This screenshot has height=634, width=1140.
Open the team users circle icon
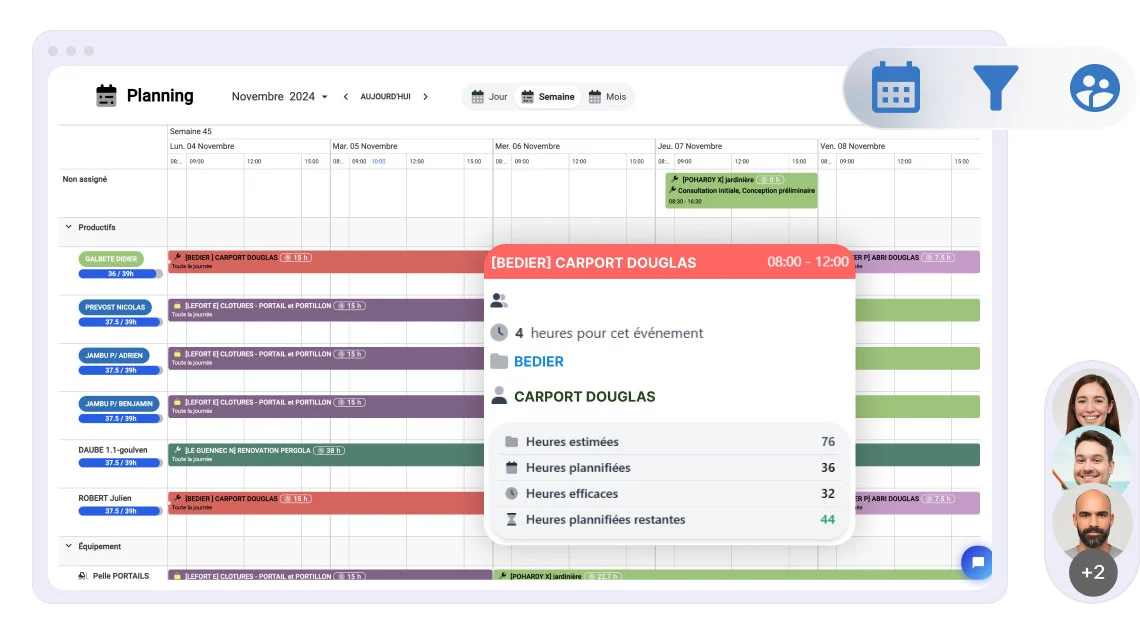[1094, 88]
